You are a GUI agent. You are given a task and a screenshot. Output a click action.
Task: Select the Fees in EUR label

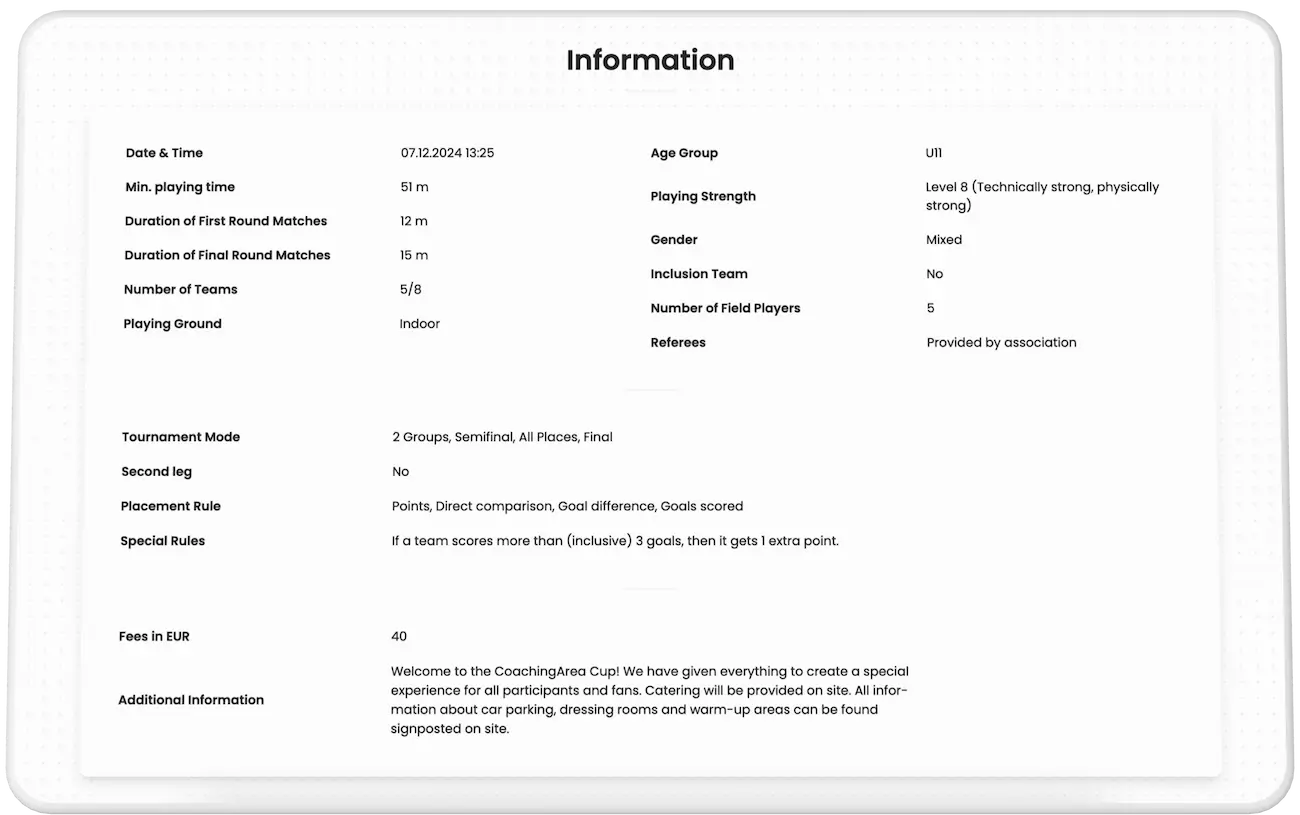click(x=154, y=636)
